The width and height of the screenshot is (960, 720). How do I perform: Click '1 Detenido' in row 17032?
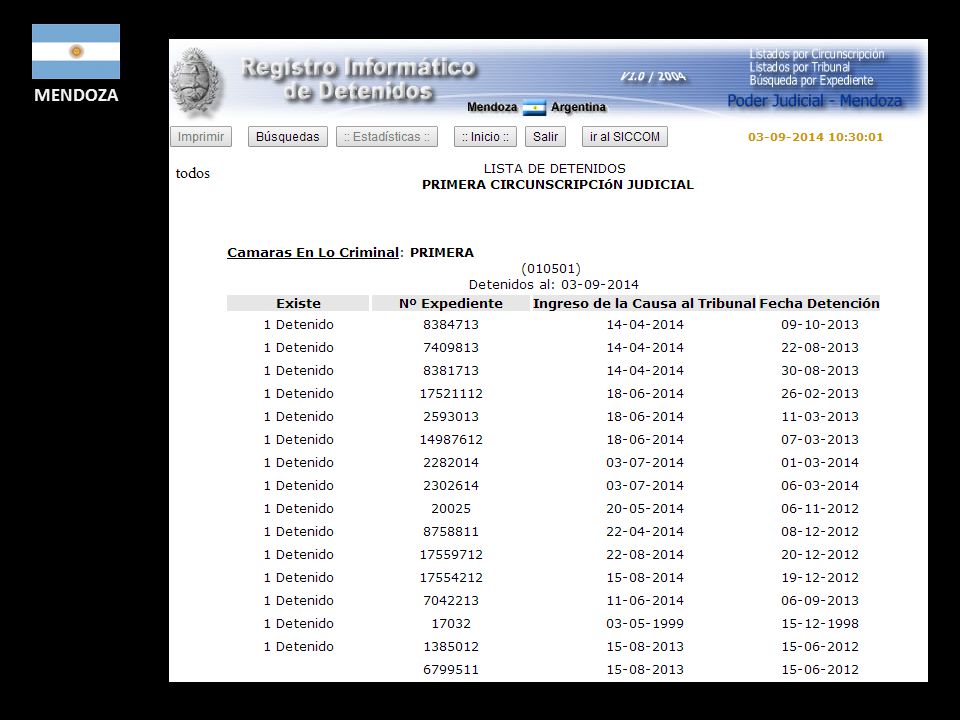coord(298,623)
